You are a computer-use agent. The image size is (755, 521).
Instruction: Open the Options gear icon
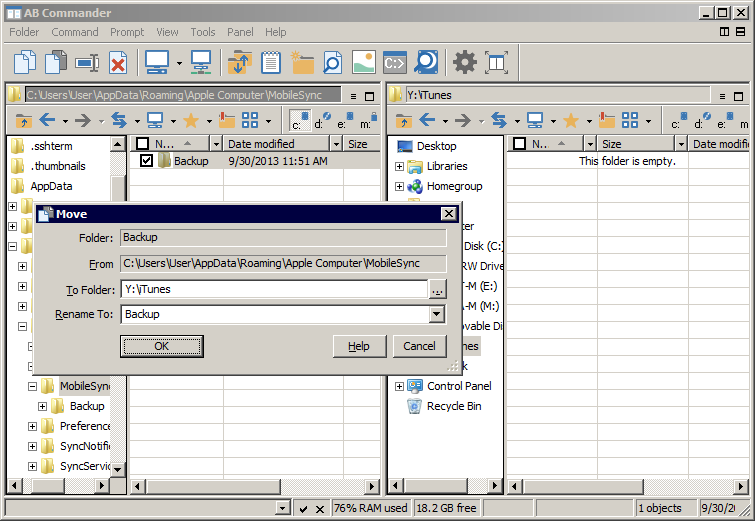tap(465, 62)
